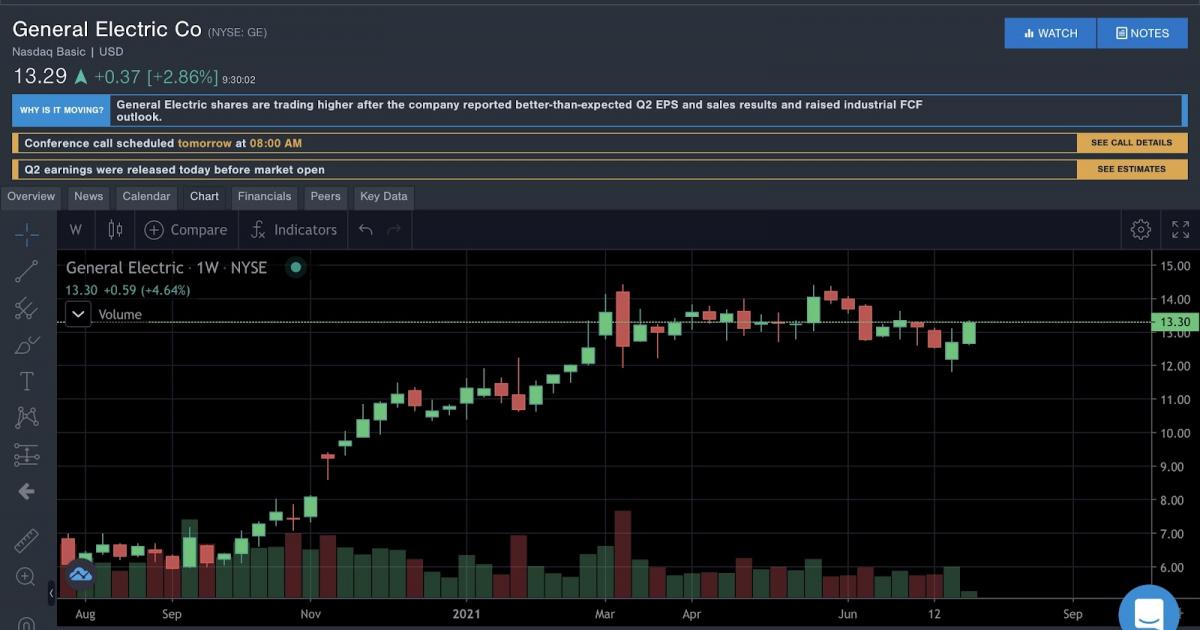Click the conference call scheduled notice text

(163, 144)
